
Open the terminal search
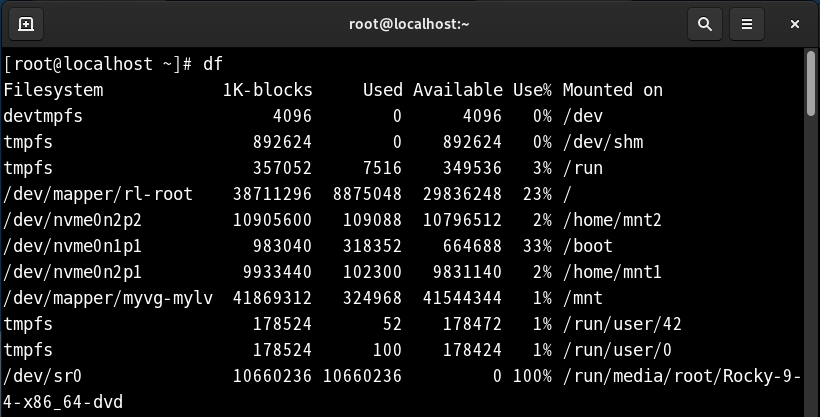click(x=705, y=24)
